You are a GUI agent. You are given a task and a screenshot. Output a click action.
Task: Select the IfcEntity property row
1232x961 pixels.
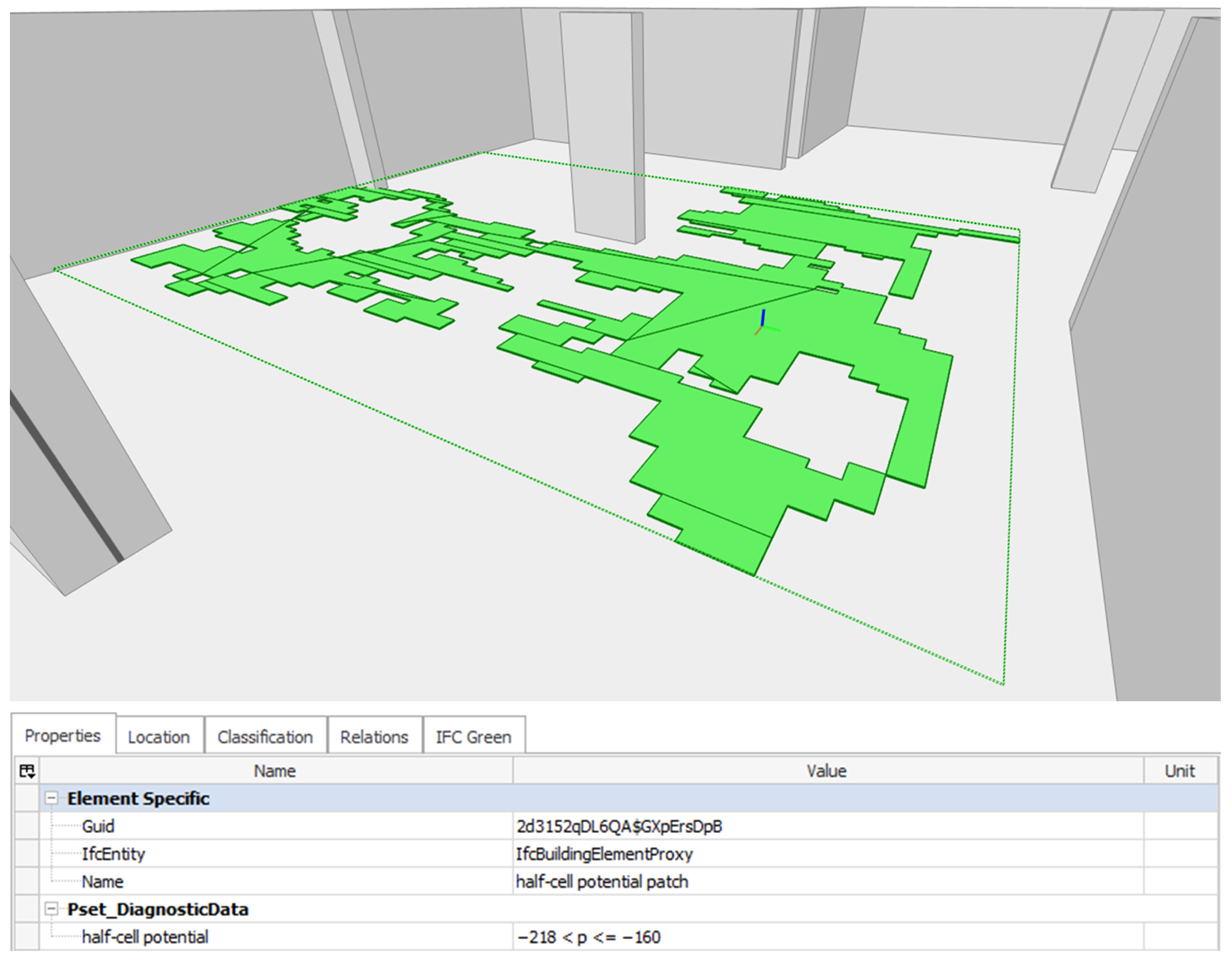coord(616,853)
